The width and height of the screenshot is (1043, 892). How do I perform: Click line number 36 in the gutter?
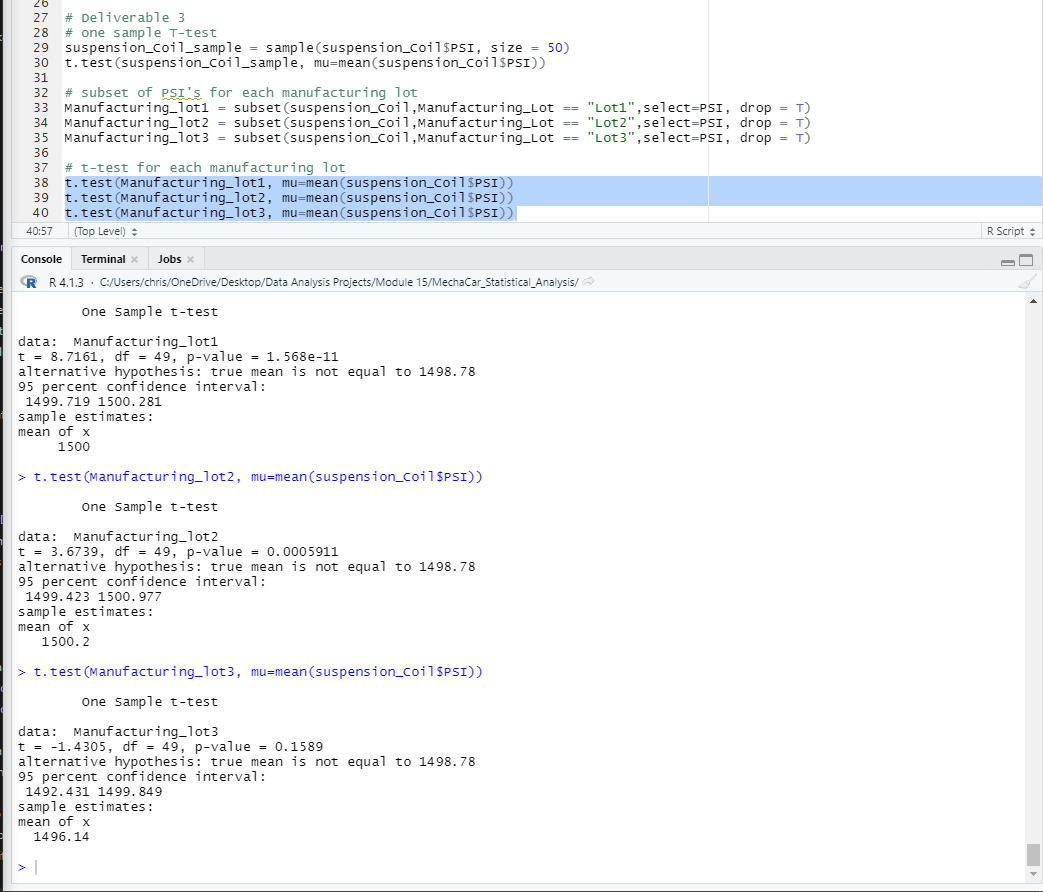[x=41, y=153]
